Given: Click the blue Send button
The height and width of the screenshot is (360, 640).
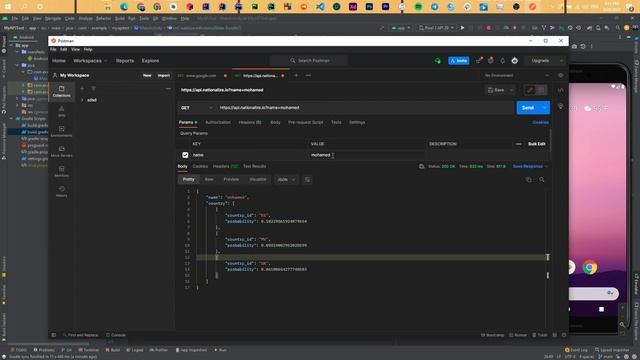Looking at the screenshot, I should [x=528, y=108].
